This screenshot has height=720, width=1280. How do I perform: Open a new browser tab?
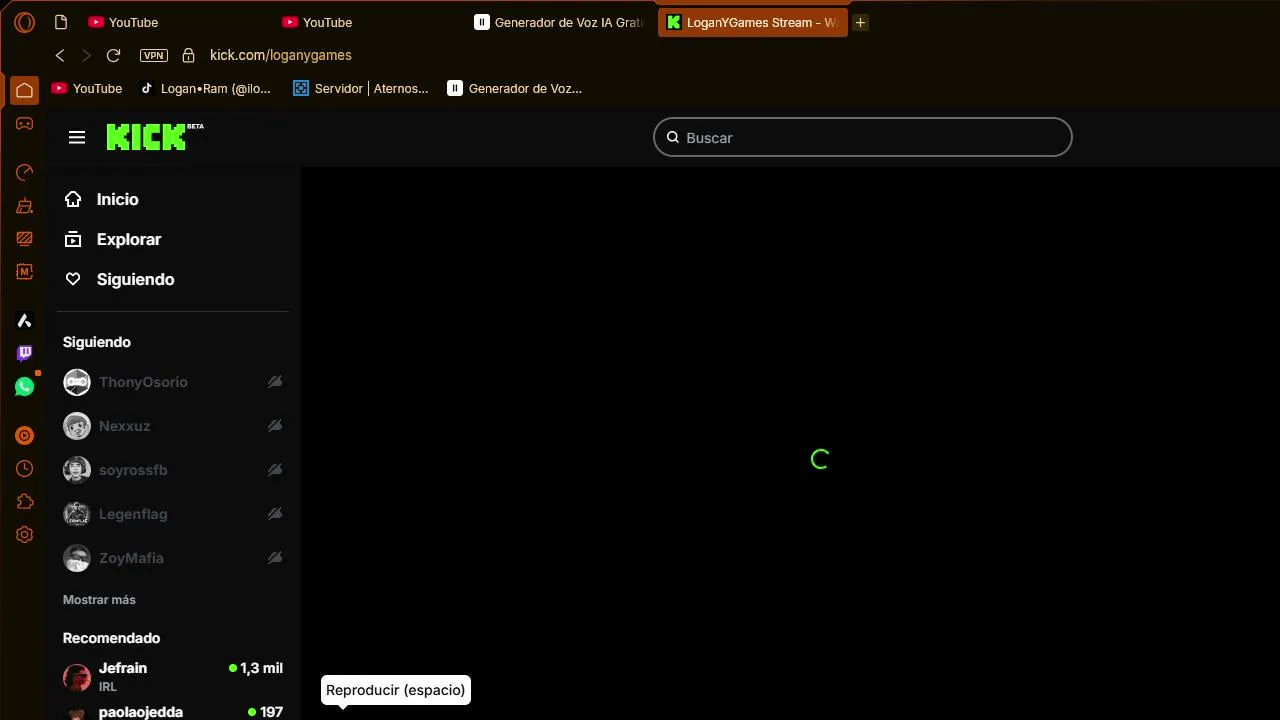point(860,22)
